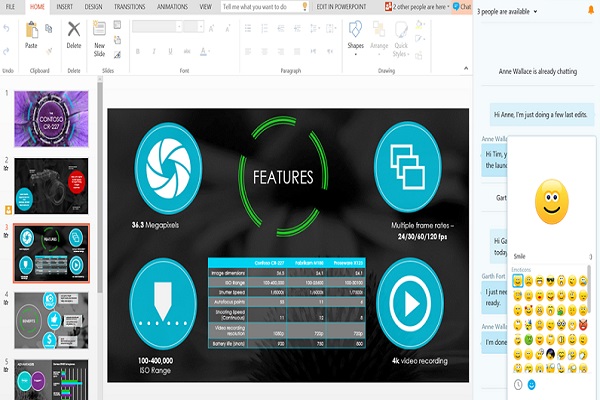600x400 pixels.
Task: Open the font size dropdown
Action: pos(201,26)
